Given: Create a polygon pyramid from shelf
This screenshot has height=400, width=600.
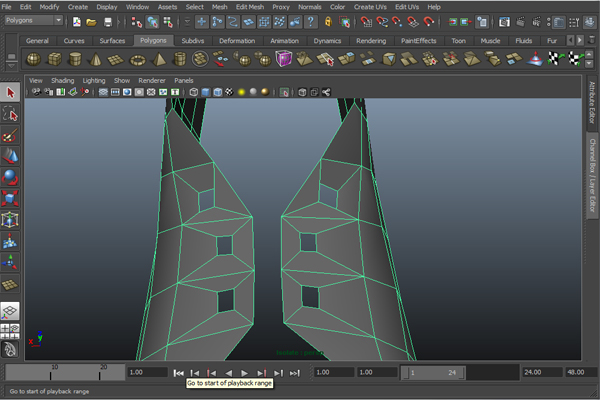Looking at the screenshot, I should (159, 59).
